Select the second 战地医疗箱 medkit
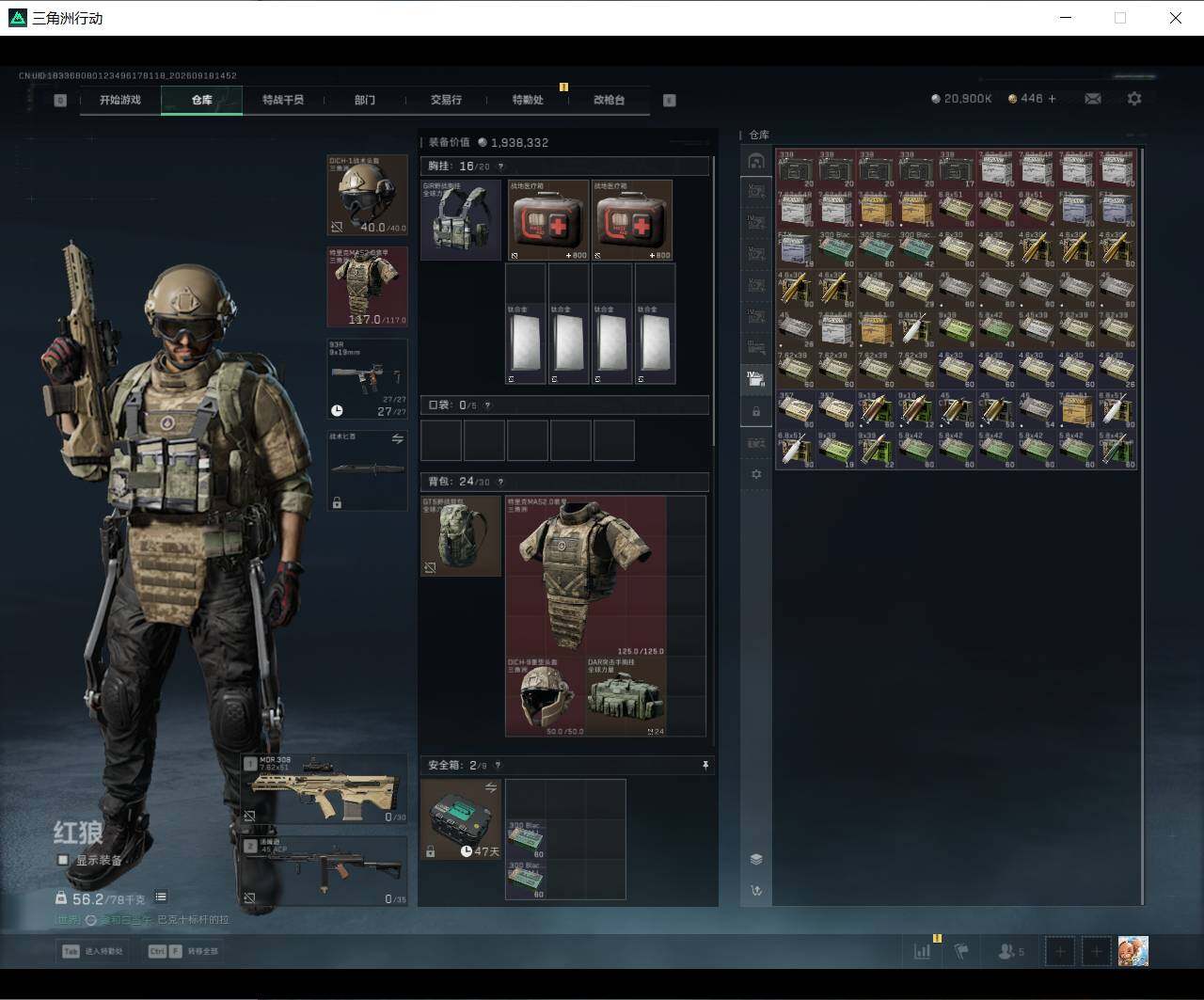The width and height of the screenshot is (1204, 1000). (632, 220)
